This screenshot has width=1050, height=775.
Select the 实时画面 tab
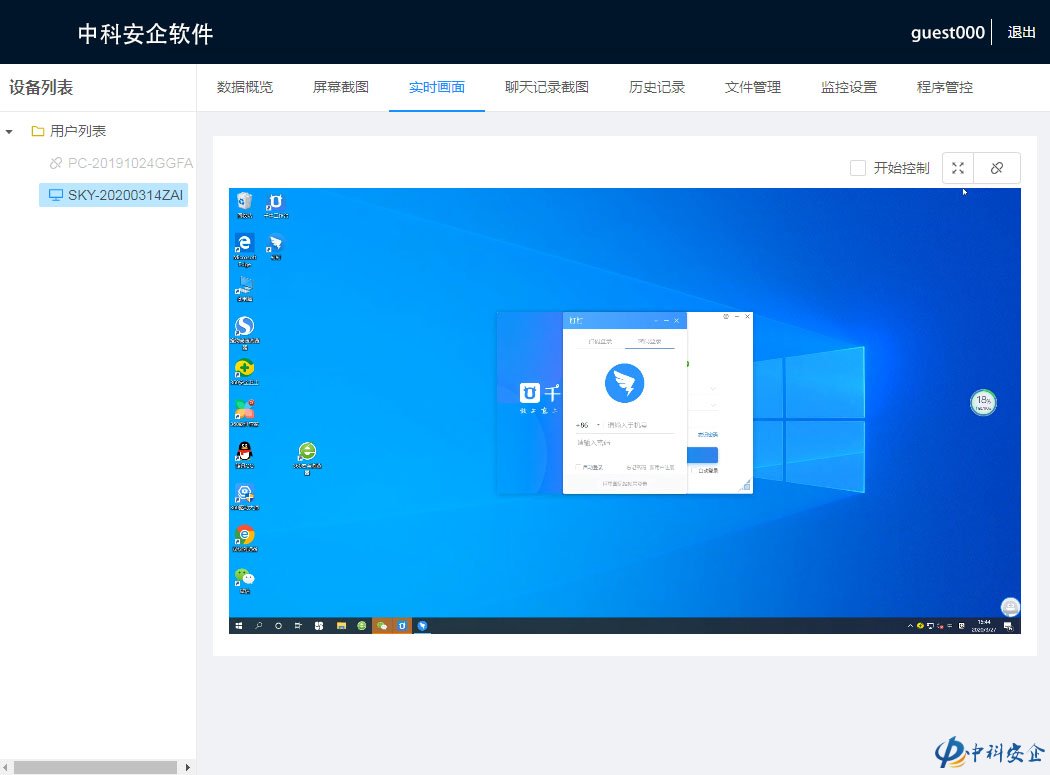coord(437,87)
